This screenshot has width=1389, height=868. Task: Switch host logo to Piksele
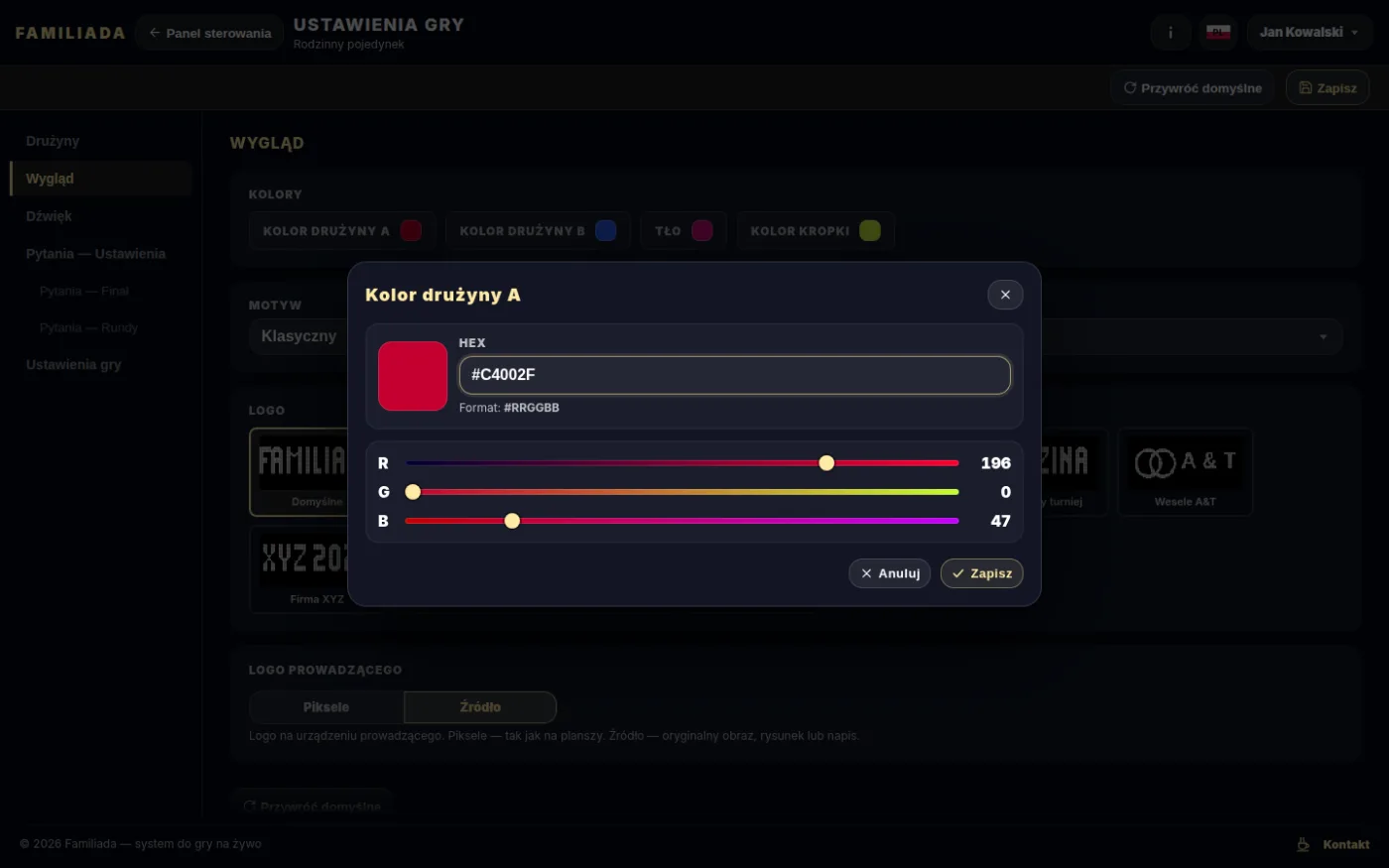coord(326,707)
